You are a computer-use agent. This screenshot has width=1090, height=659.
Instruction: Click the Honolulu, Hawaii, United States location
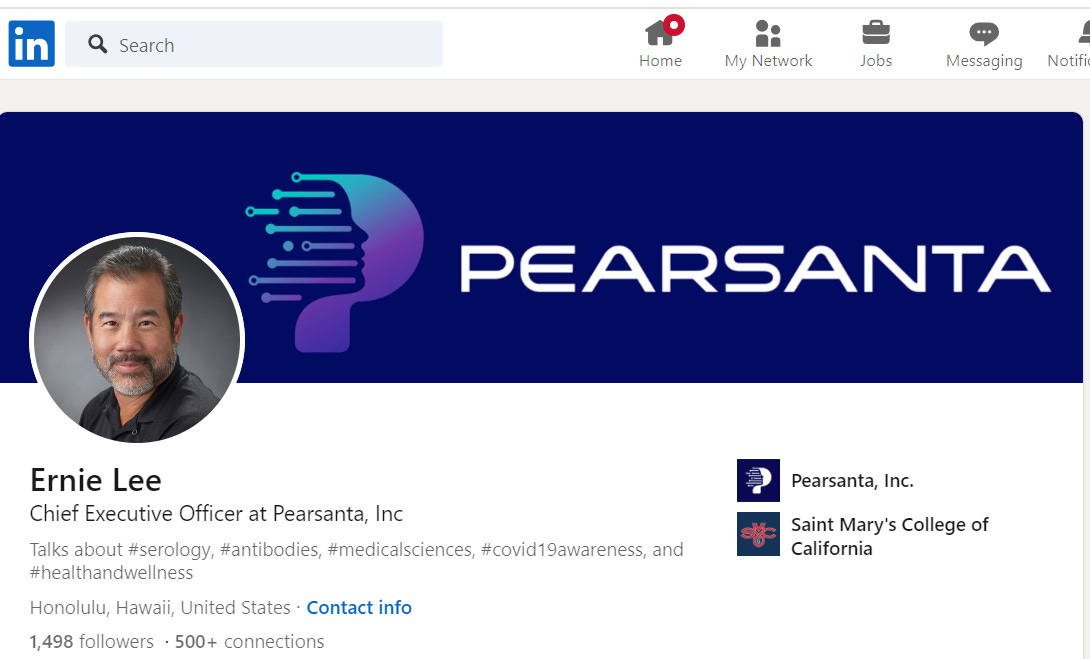tap(160, 608)
